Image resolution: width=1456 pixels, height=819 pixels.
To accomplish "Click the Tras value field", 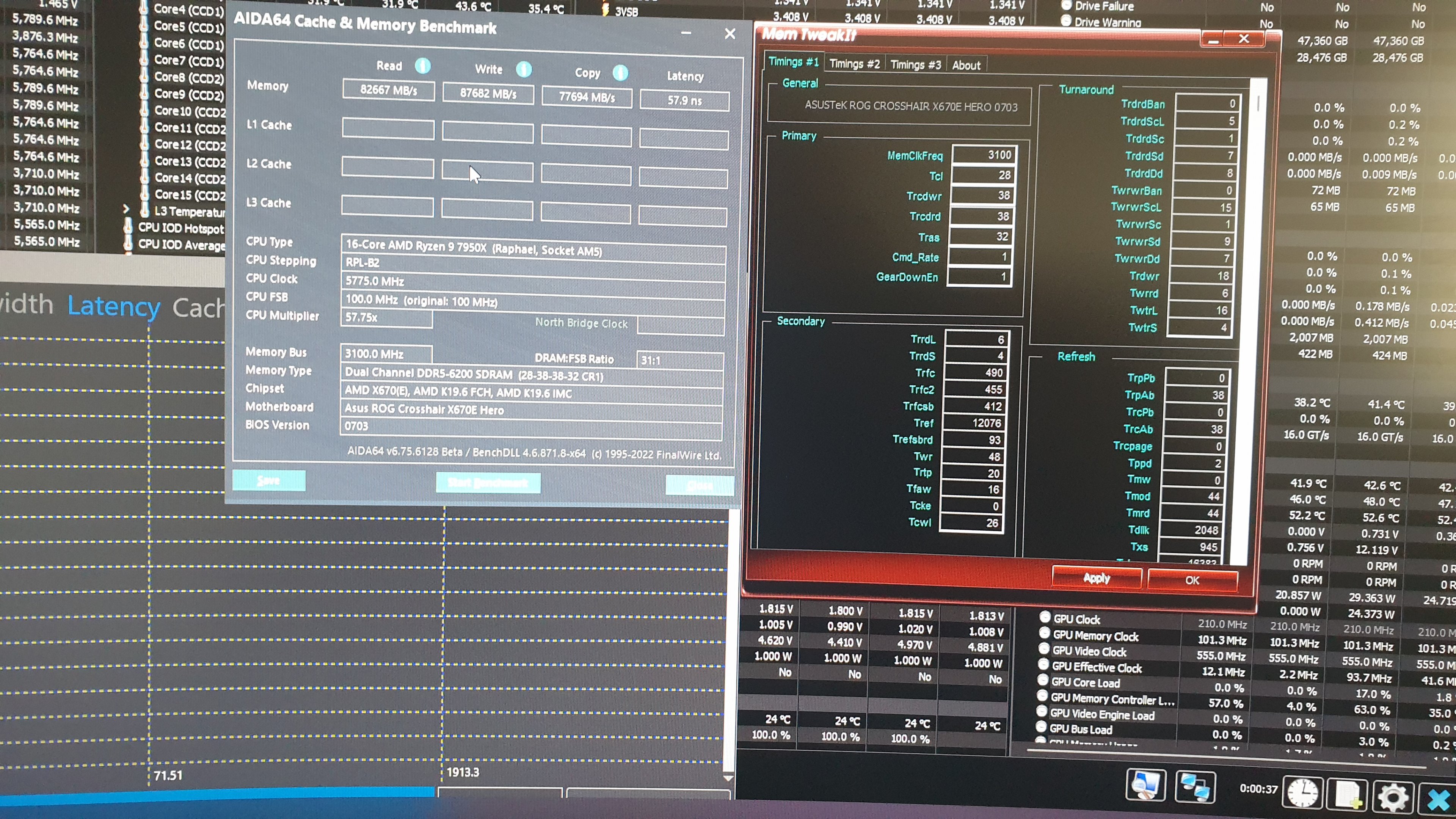I will 981,237.
